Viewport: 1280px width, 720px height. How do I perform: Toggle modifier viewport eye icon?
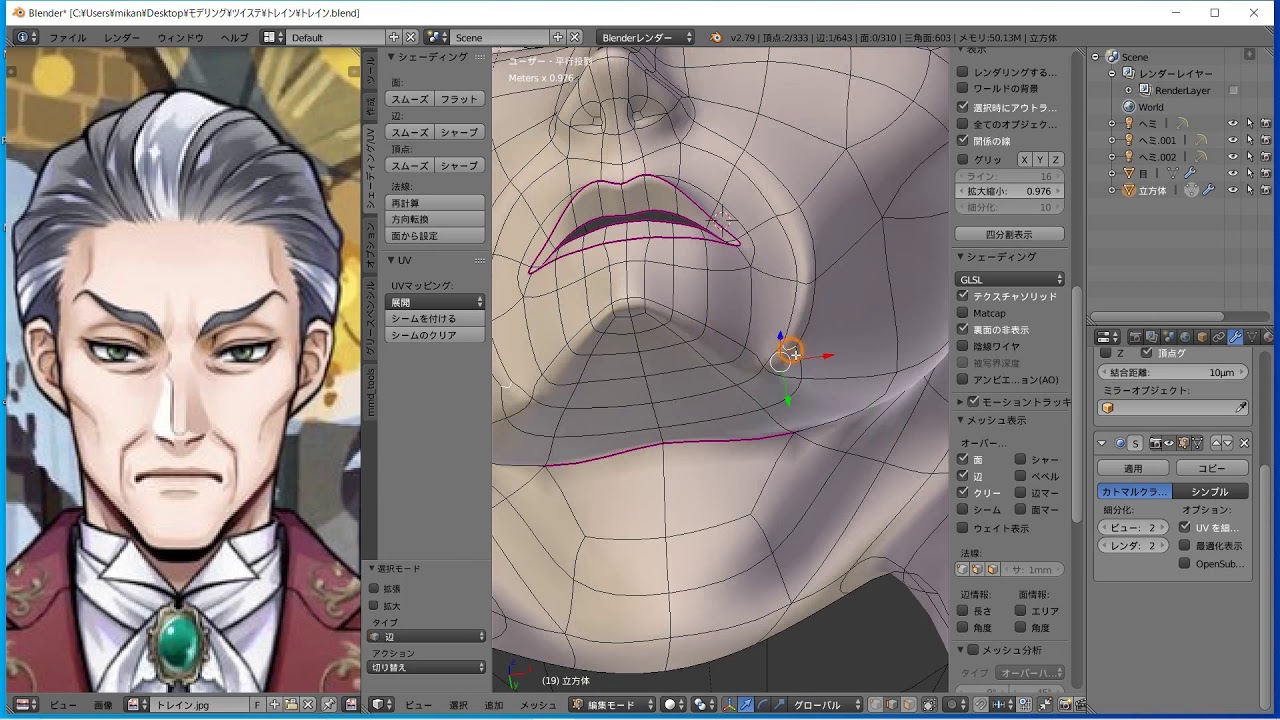pos(1169,443)
